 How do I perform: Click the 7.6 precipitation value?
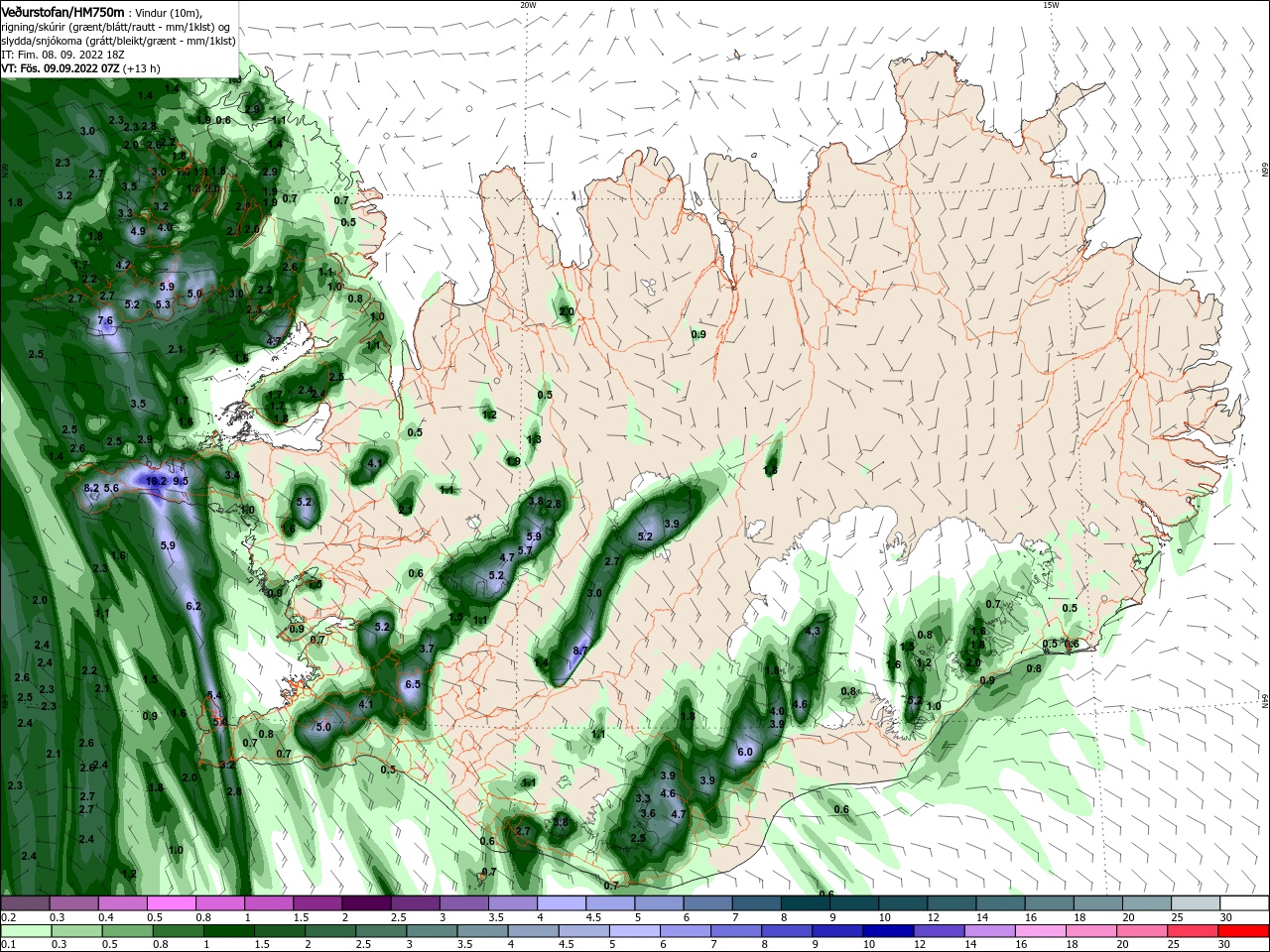(x=105, y=320)
